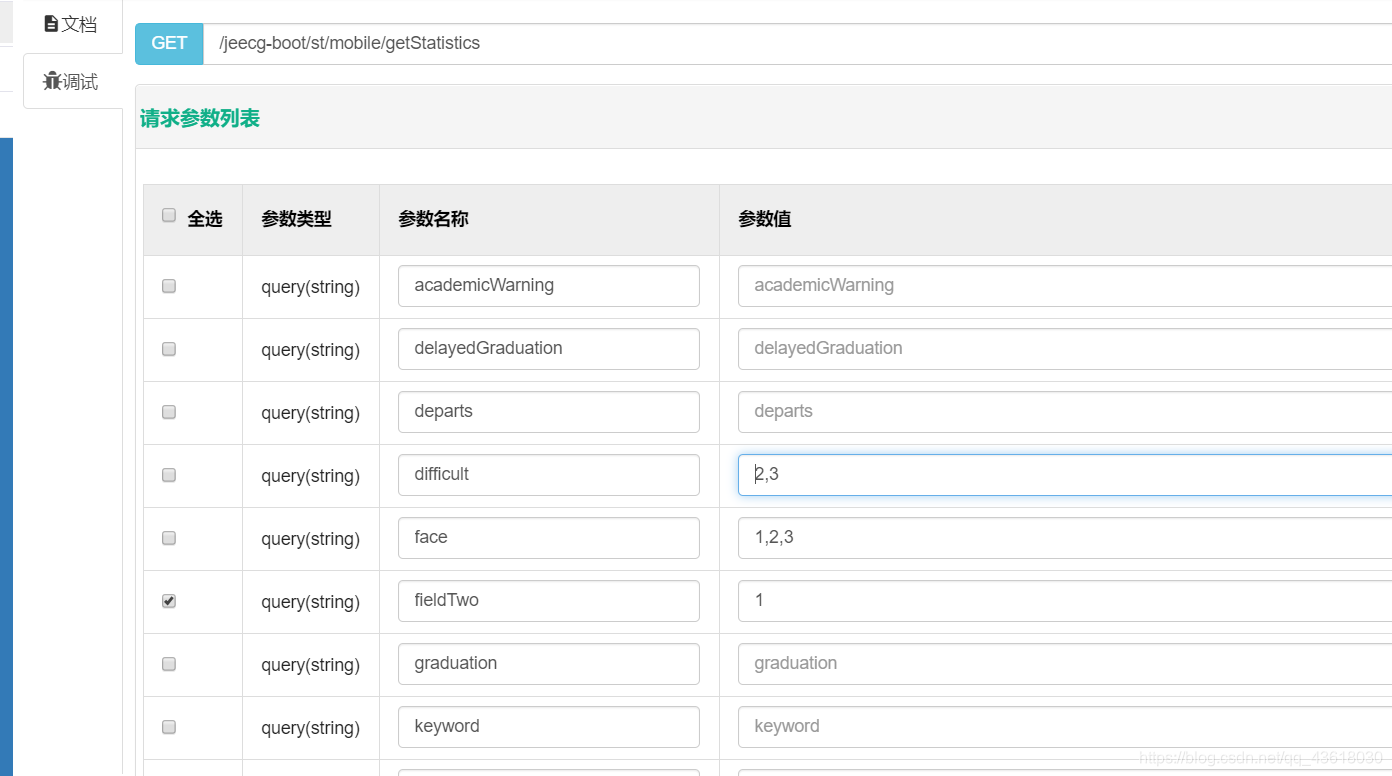Click the document icon beside 文档

point(51,24)
